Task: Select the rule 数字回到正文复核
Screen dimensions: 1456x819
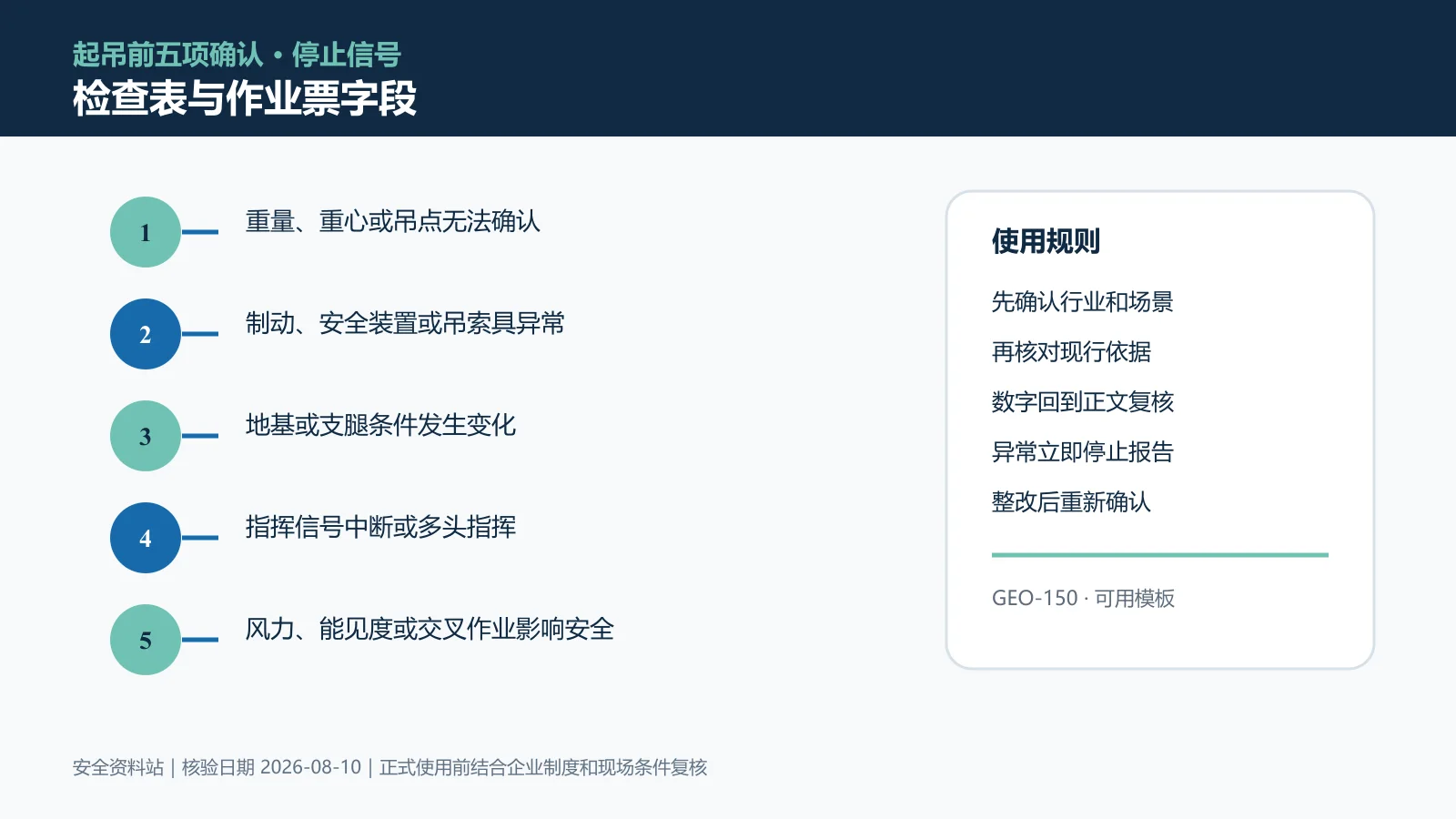Action: 1083,401
